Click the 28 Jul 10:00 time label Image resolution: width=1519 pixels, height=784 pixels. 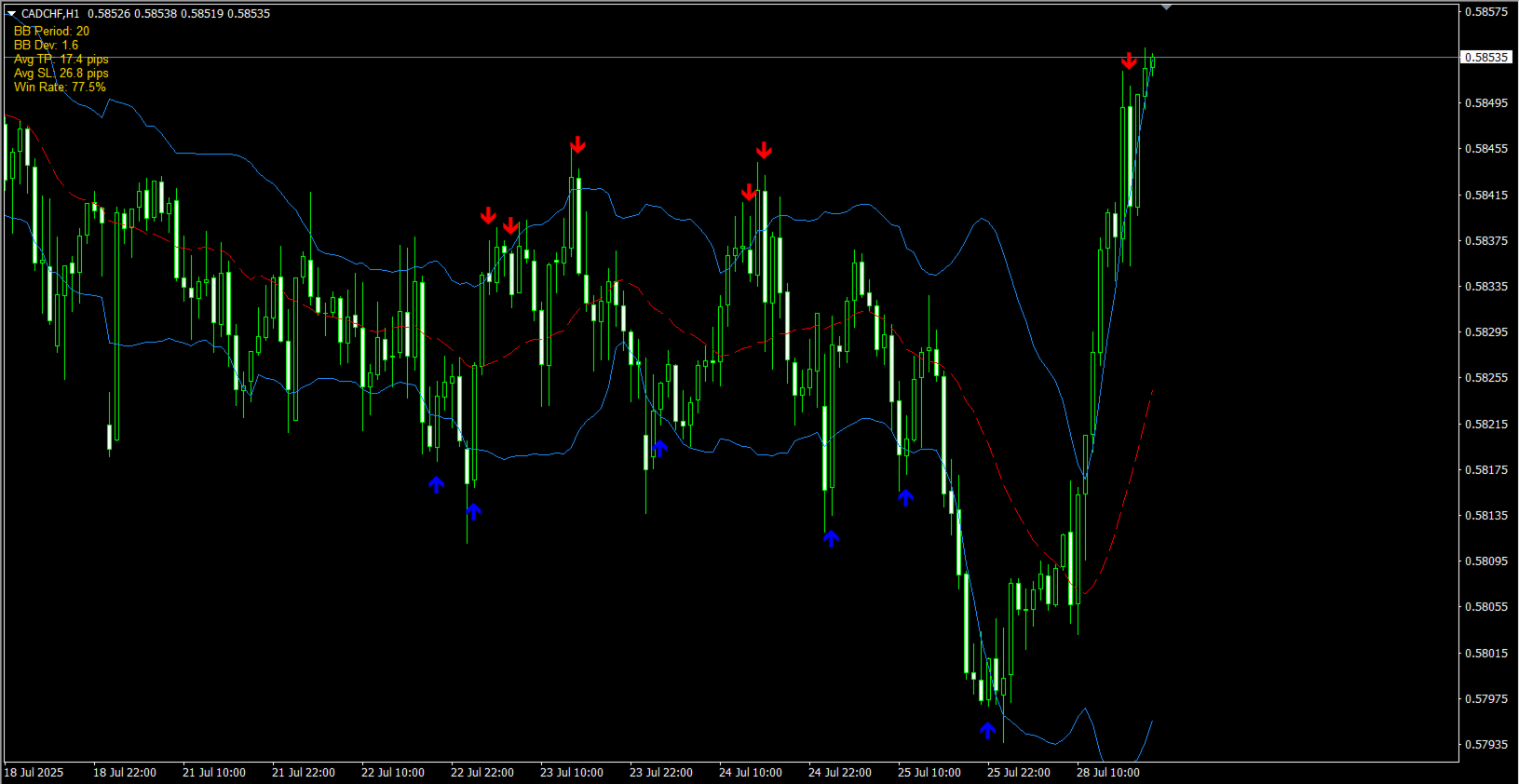1108,773
